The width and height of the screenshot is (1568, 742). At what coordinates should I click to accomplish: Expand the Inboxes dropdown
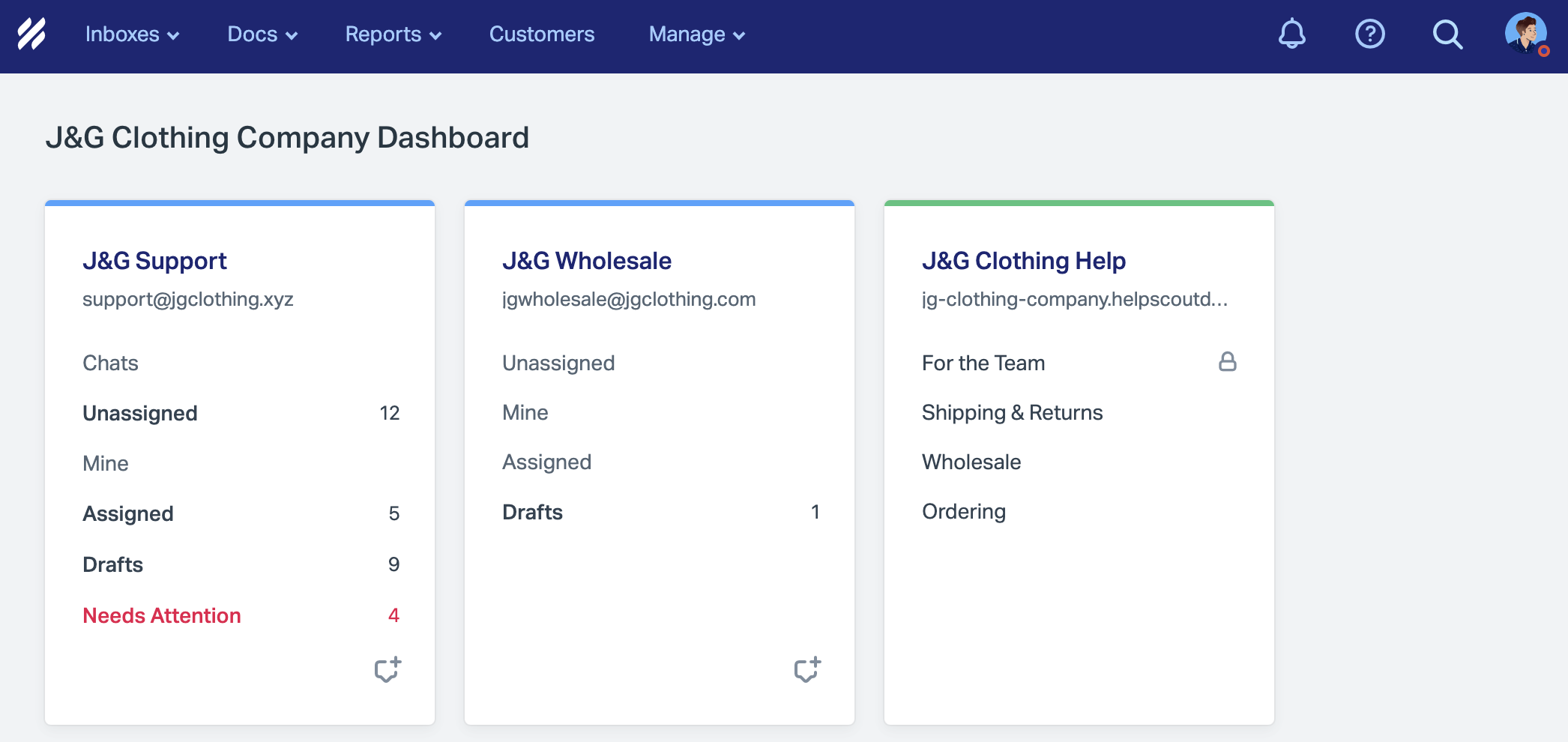131,34
